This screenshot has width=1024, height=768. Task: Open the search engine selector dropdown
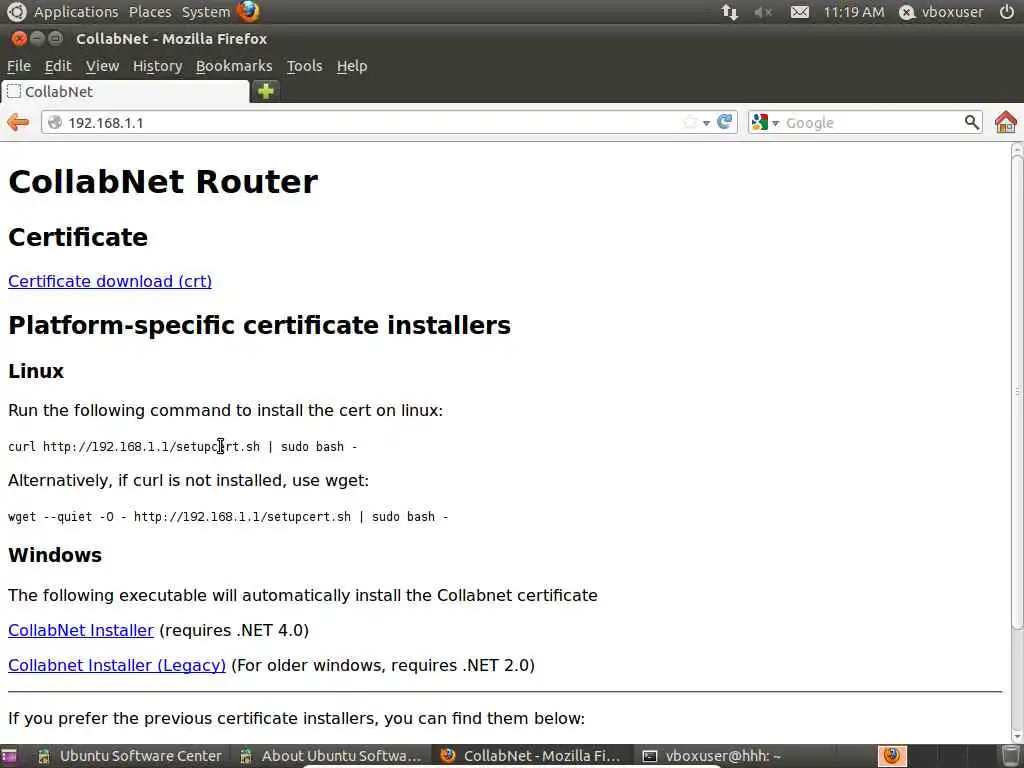click(775, 123)
